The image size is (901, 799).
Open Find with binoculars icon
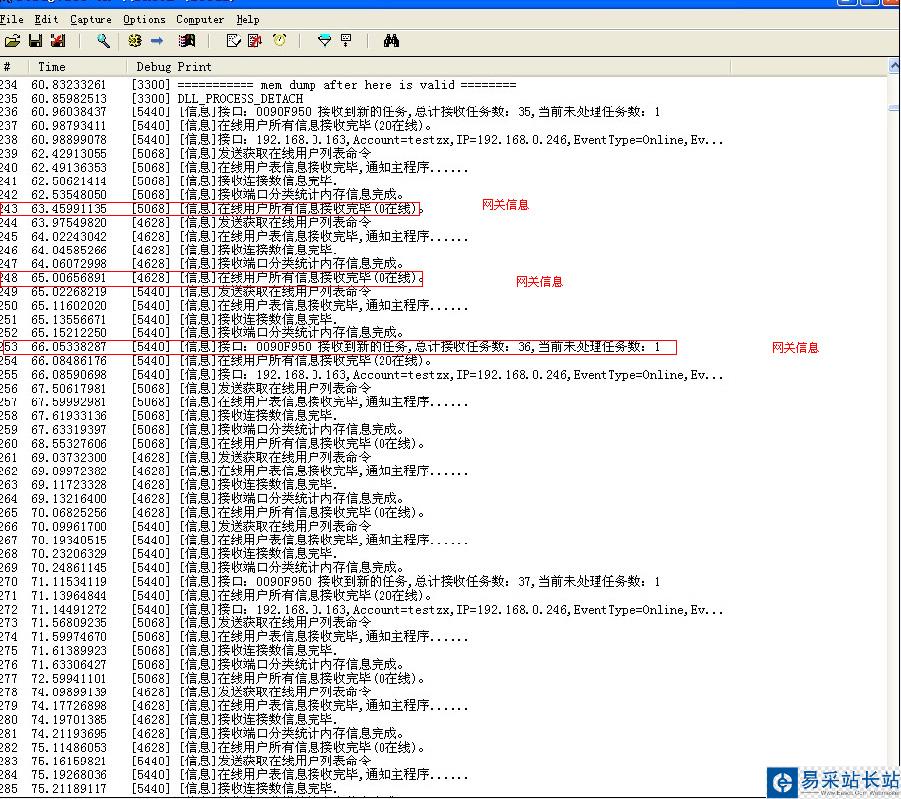click(x=391, y=41)
